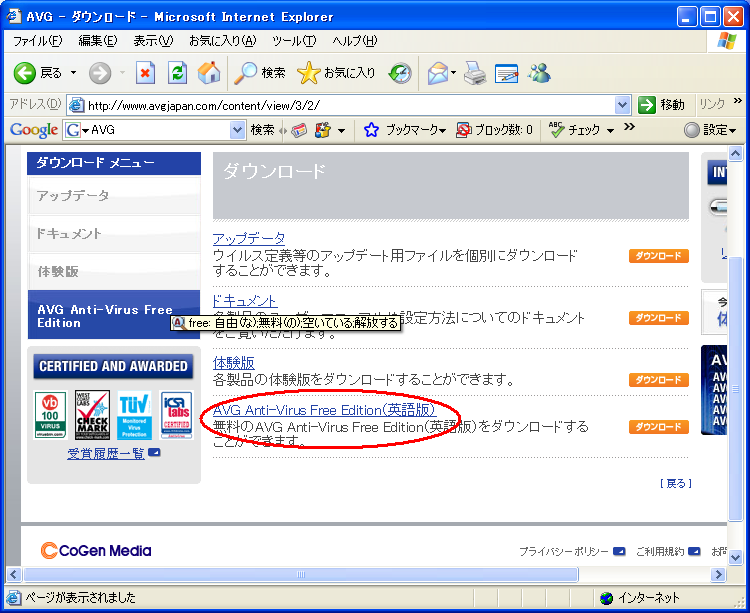This screenshot has width=750, height=613.
Task: Click the Google toolbar send-to icon
Action: 323,130
